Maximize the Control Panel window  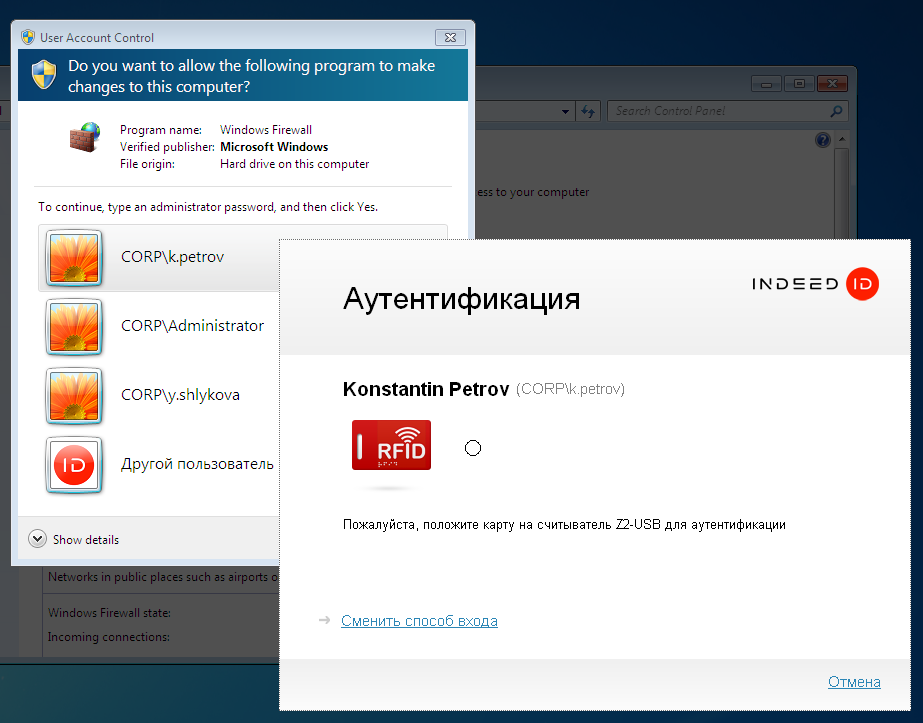(799, 84)
